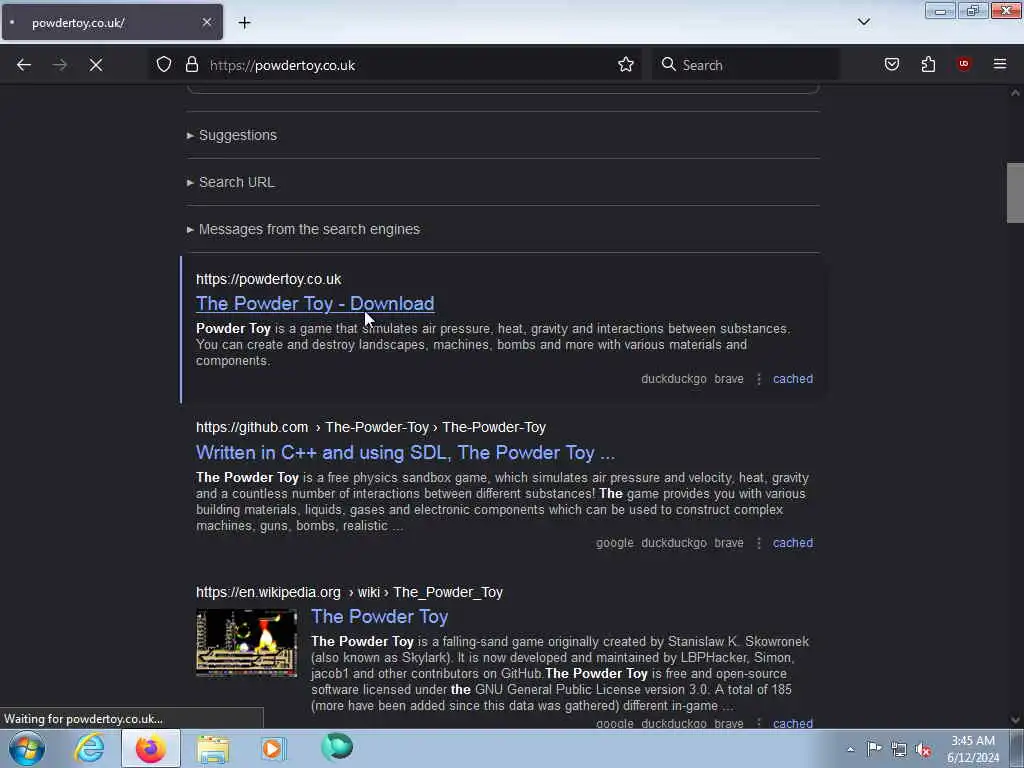Open the Extensions puzzle icon

tap(928, 64)
